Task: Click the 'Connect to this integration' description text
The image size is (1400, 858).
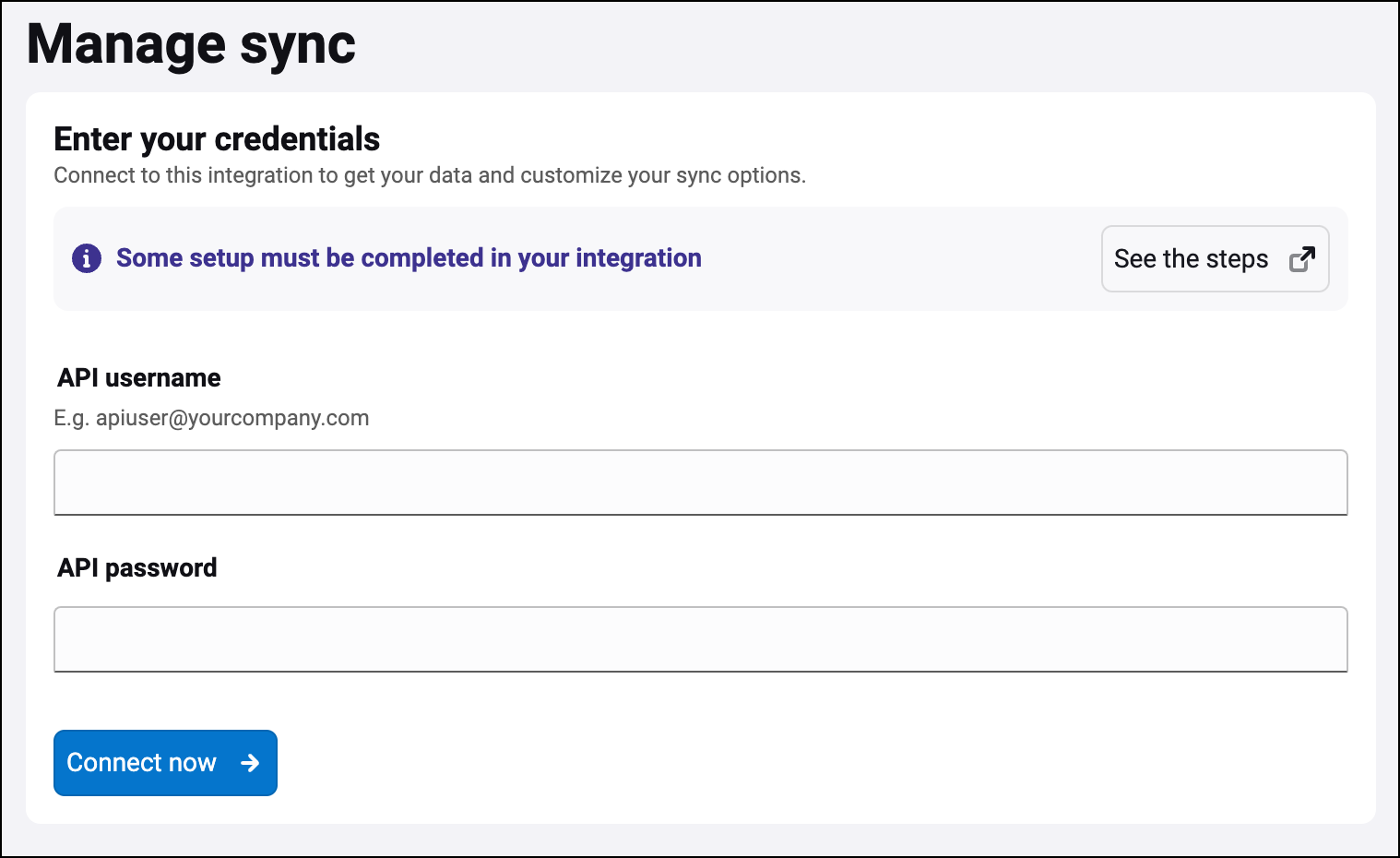Action: pos(430,175)
